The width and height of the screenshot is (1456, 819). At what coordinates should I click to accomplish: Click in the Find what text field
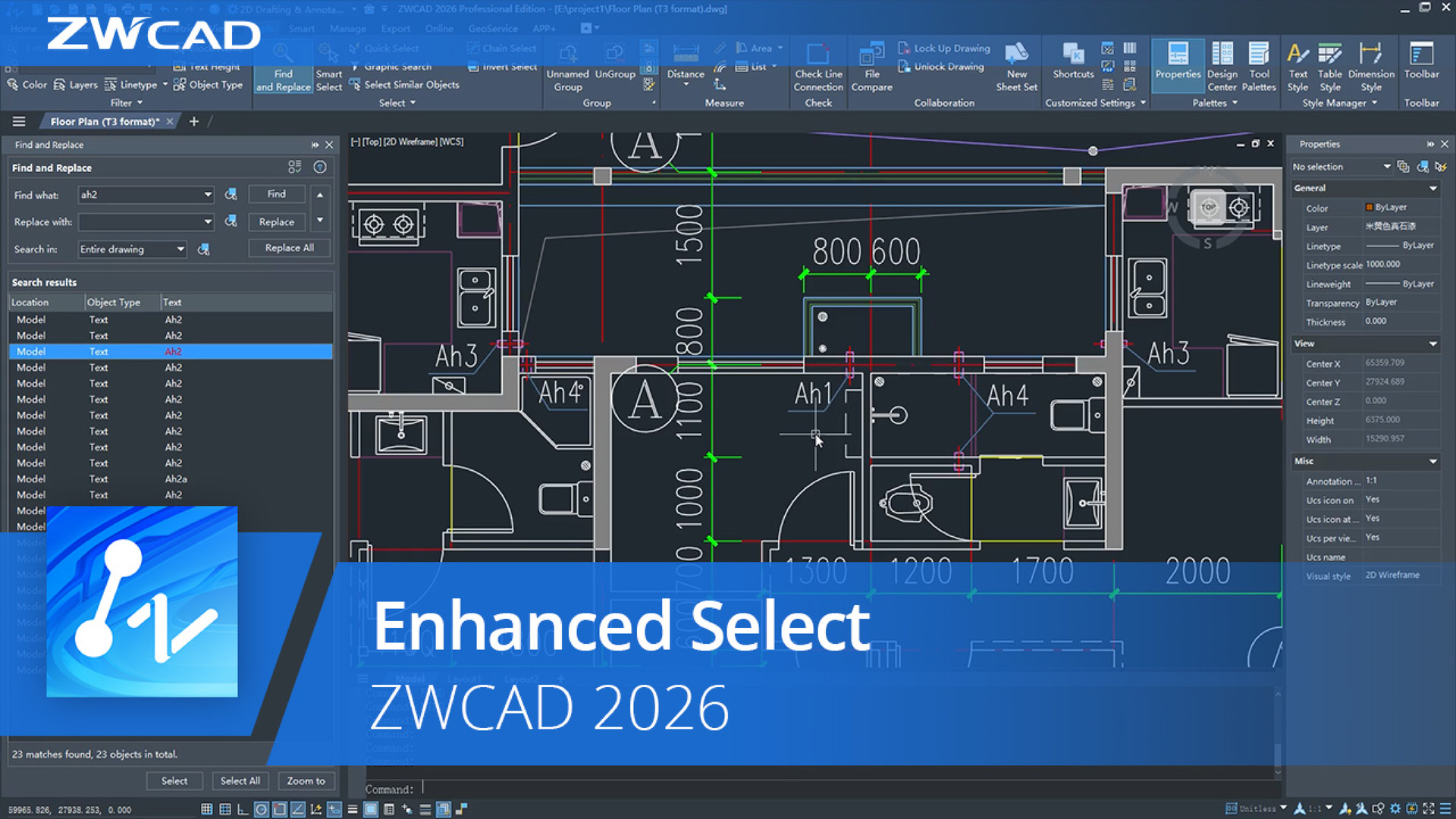coord(140,195)
